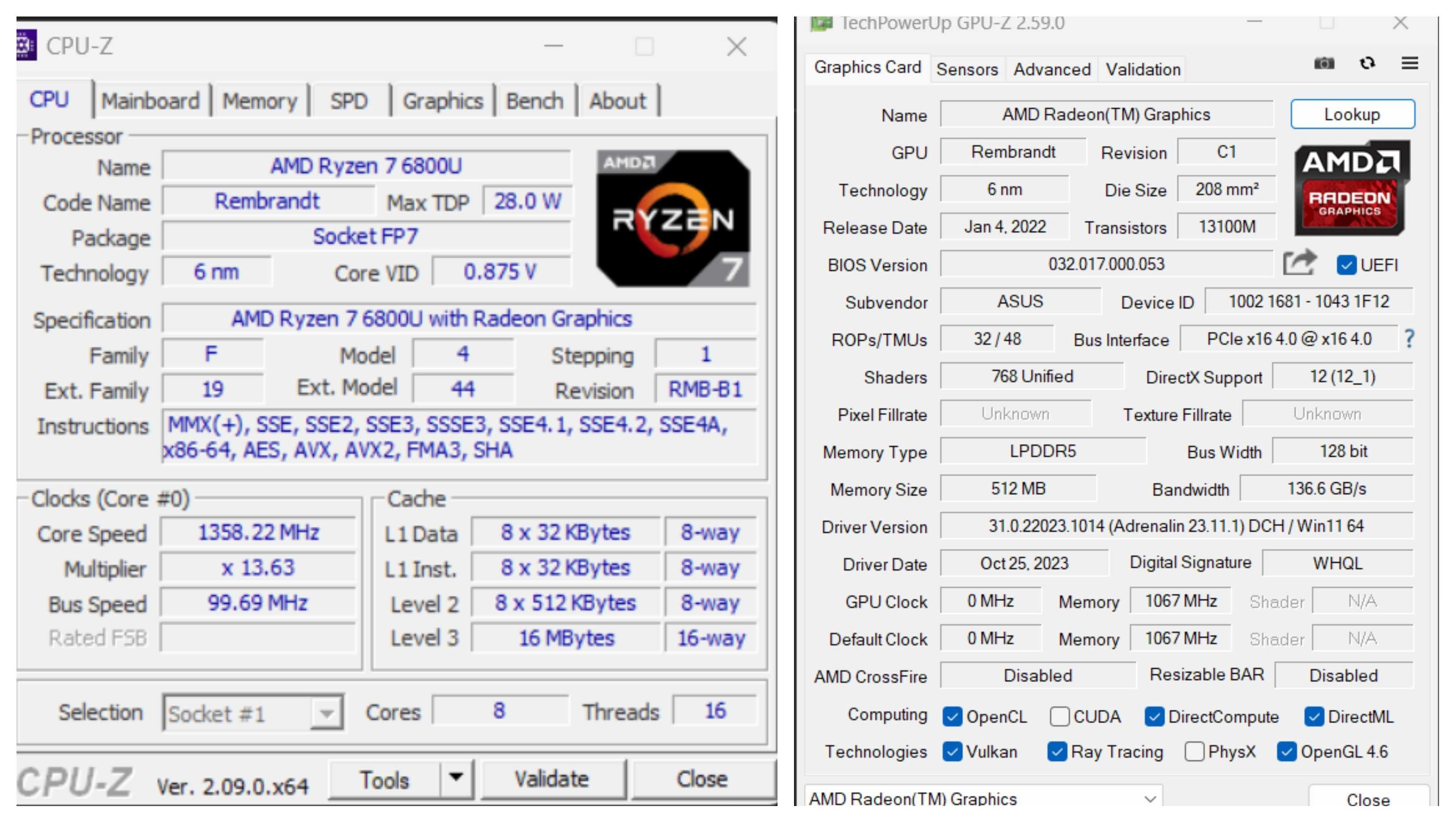
Task: Switch to the Graphics tab in CPU-Z
Action: [443, 101]
